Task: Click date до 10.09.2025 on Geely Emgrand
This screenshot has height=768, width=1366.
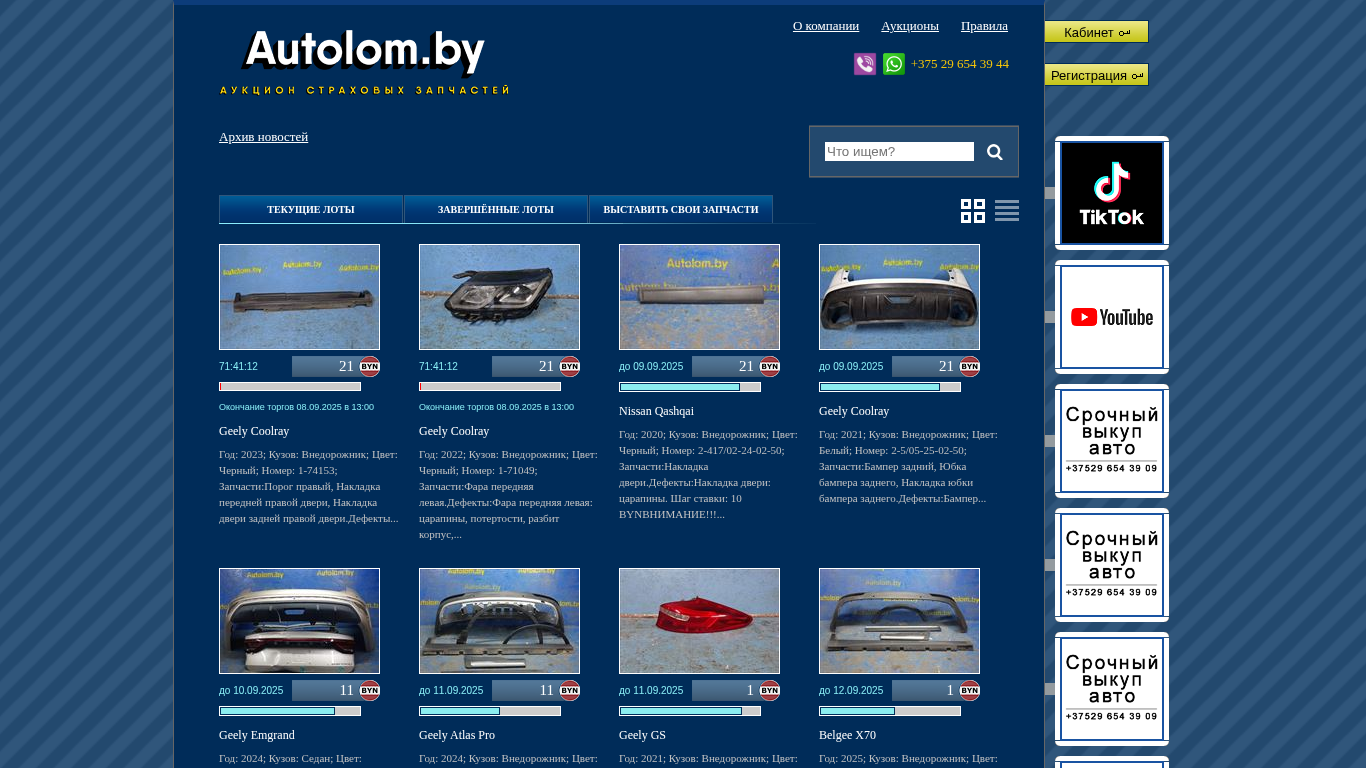Action: point(251,691)
